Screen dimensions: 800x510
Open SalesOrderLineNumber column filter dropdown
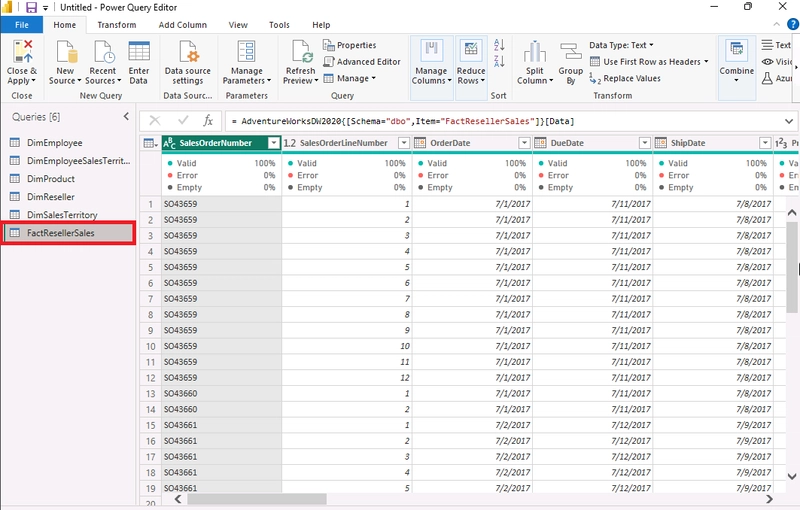tap(404, 143)
